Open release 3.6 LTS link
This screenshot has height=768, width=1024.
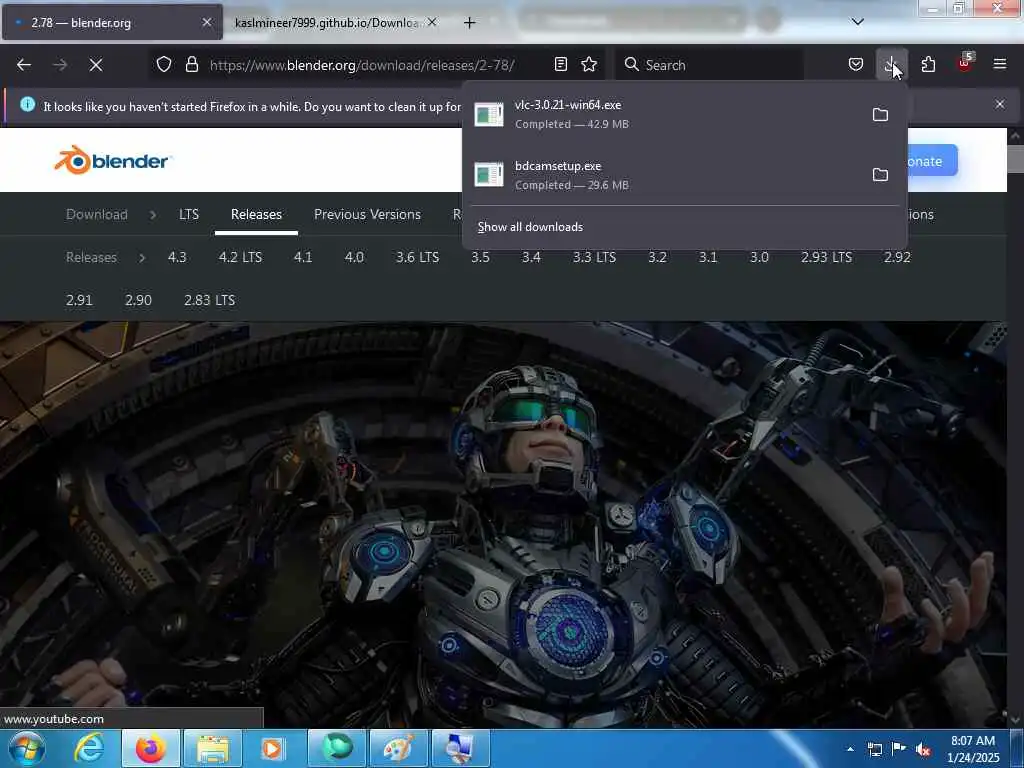click(417, 257)
